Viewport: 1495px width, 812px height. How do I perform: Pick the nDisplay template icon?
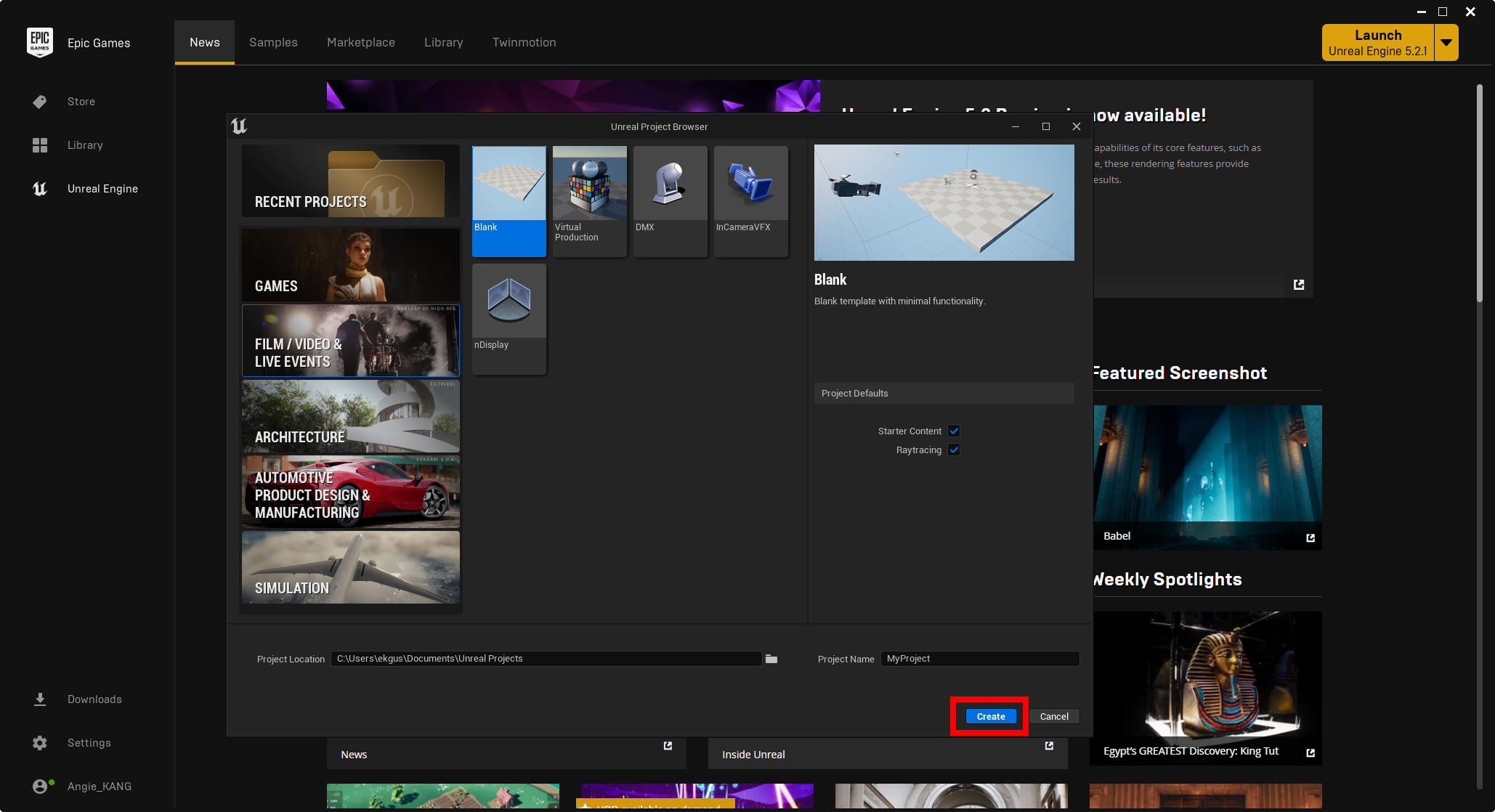pyautogui.click(x=509, y=301)
